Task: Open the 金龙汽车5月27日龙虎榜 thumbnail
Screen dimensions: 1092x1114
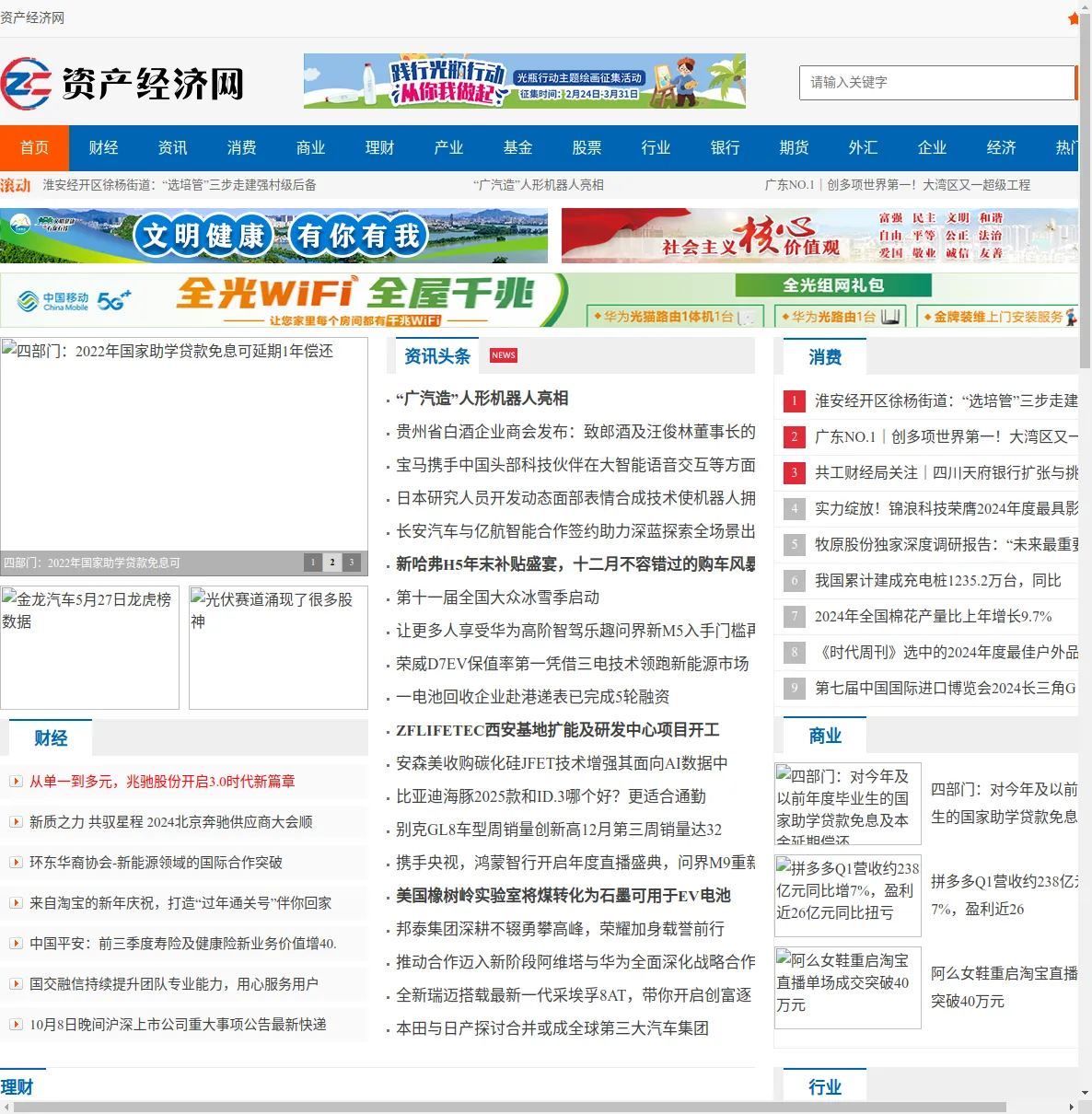Action: click(x=89, y=647)
